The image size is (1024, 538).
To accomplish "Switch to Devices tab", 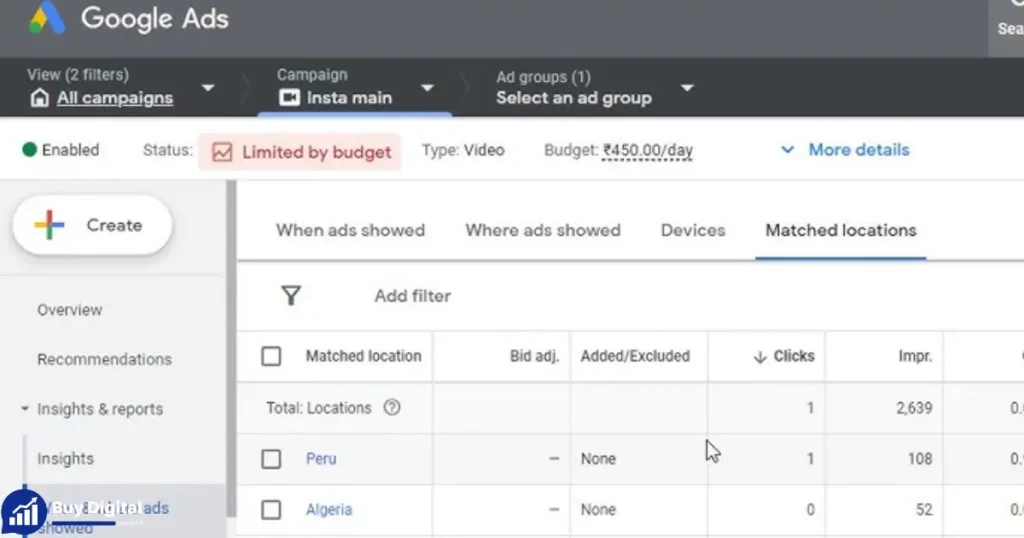I will pyautogui.click(x=693, y=230).
